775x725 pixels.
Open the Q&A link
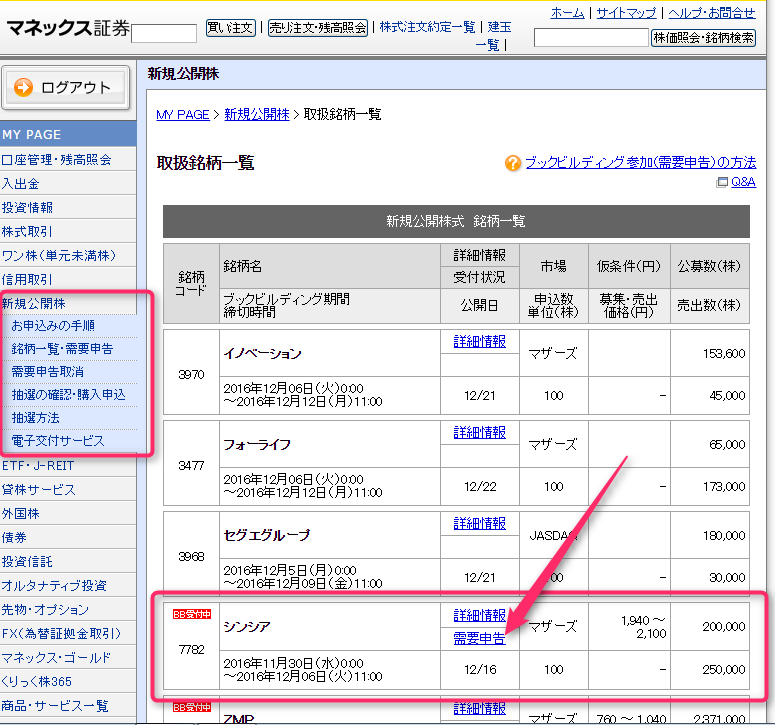743,182
